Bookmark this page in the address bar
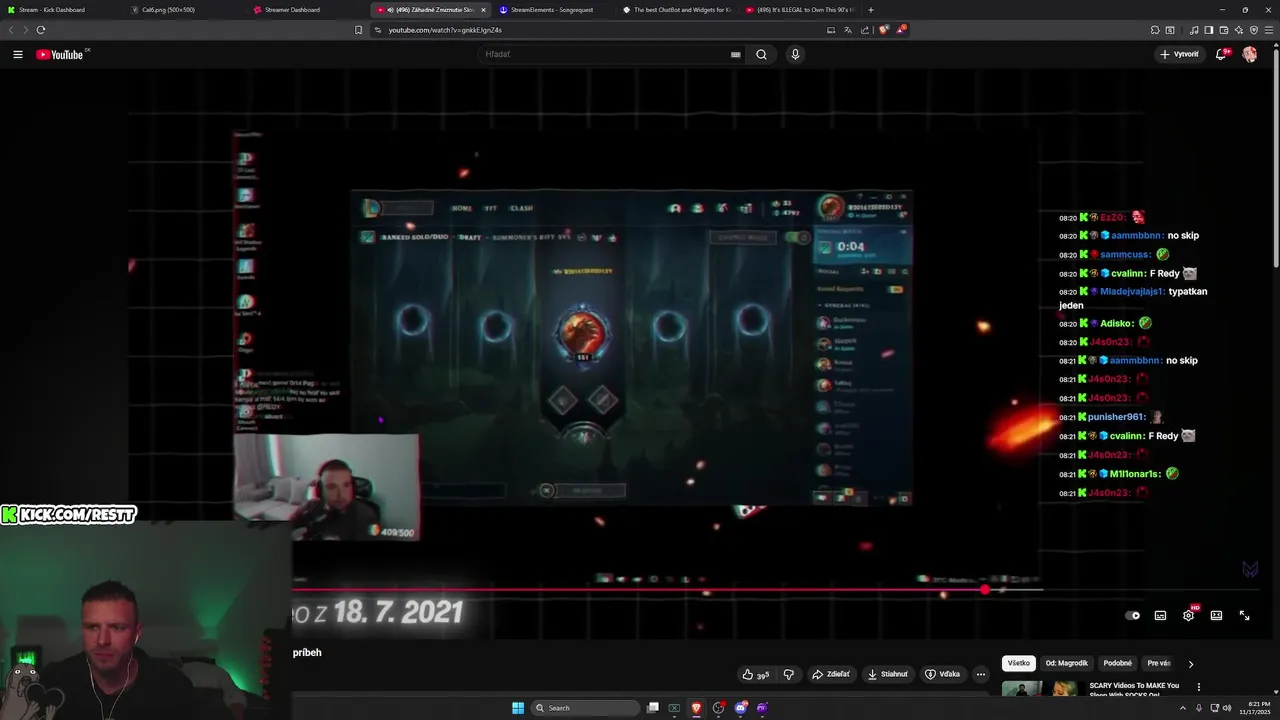Screen dimensions: 1280x720 pyautogui.click(x=358, y=30)
